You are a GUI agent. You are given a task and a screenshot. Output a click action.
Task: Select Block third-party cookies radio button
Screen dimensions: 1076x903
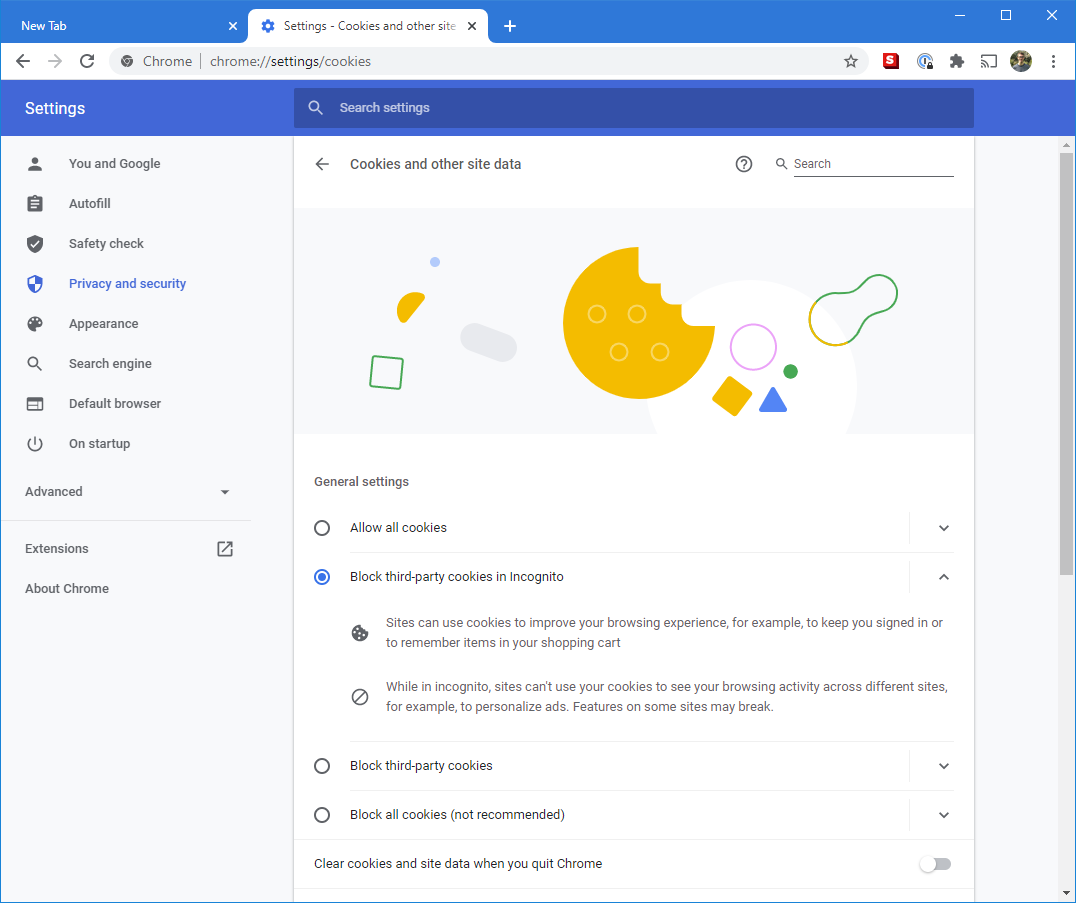tap(322, 766)
